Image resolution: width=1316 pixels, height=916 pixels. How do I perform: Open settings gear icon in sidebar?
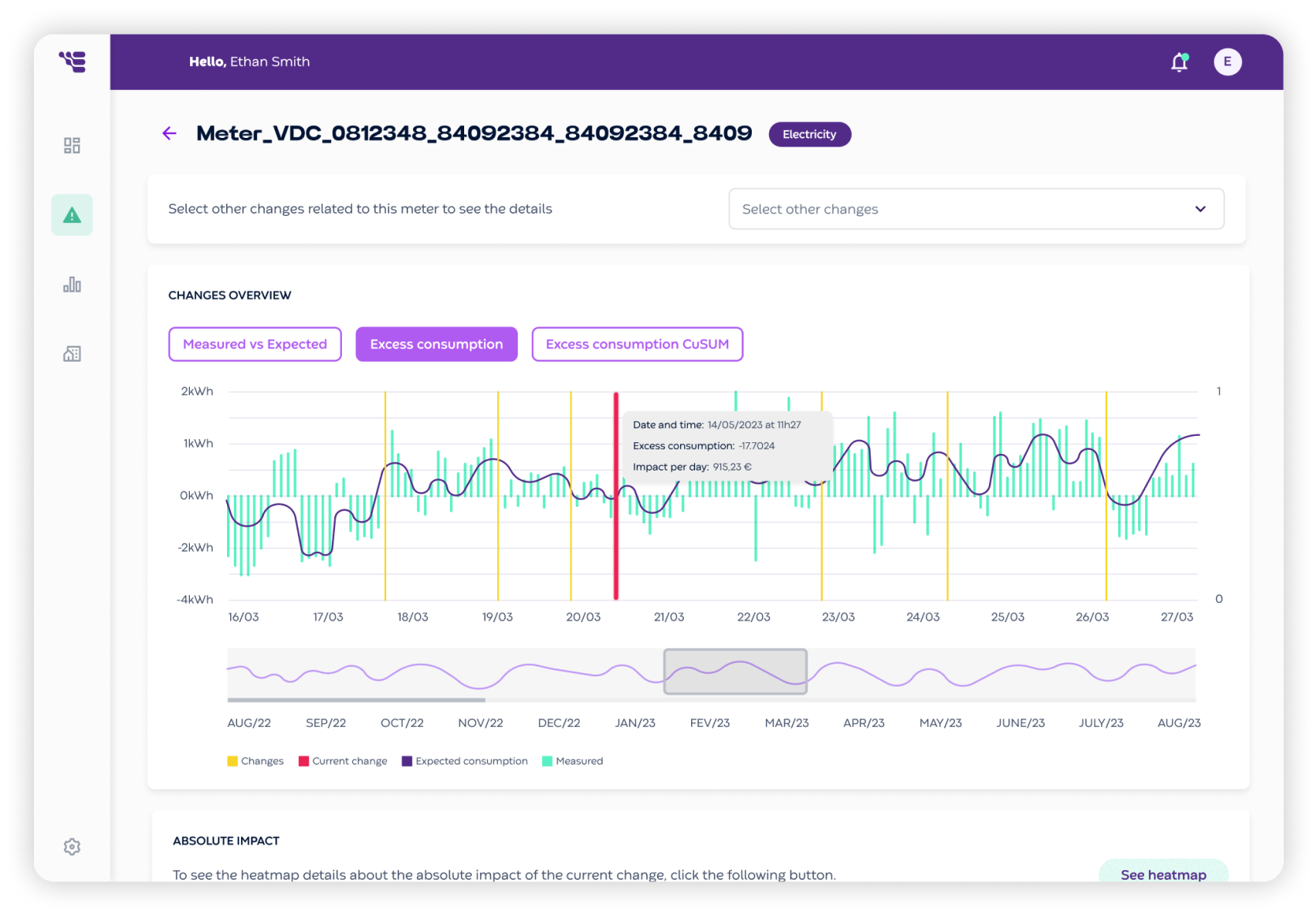coord(72,847)
